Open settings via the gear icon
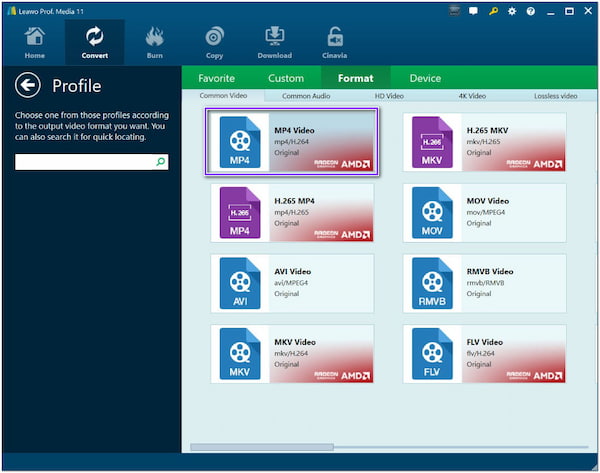Image resolution: width=600 pixels, height=473 pixels. (512, 11)
